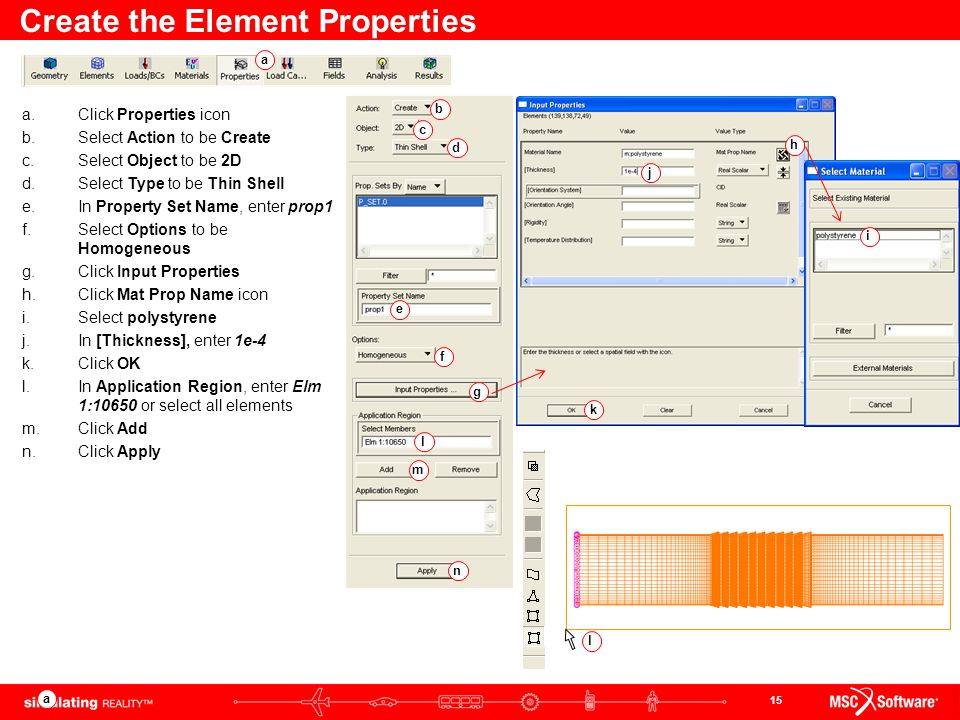Select the Materials toolbar icon
Image resolution: width=960 pixels, height=720 pixels.
pyautogui.click(x=192, y=69)
